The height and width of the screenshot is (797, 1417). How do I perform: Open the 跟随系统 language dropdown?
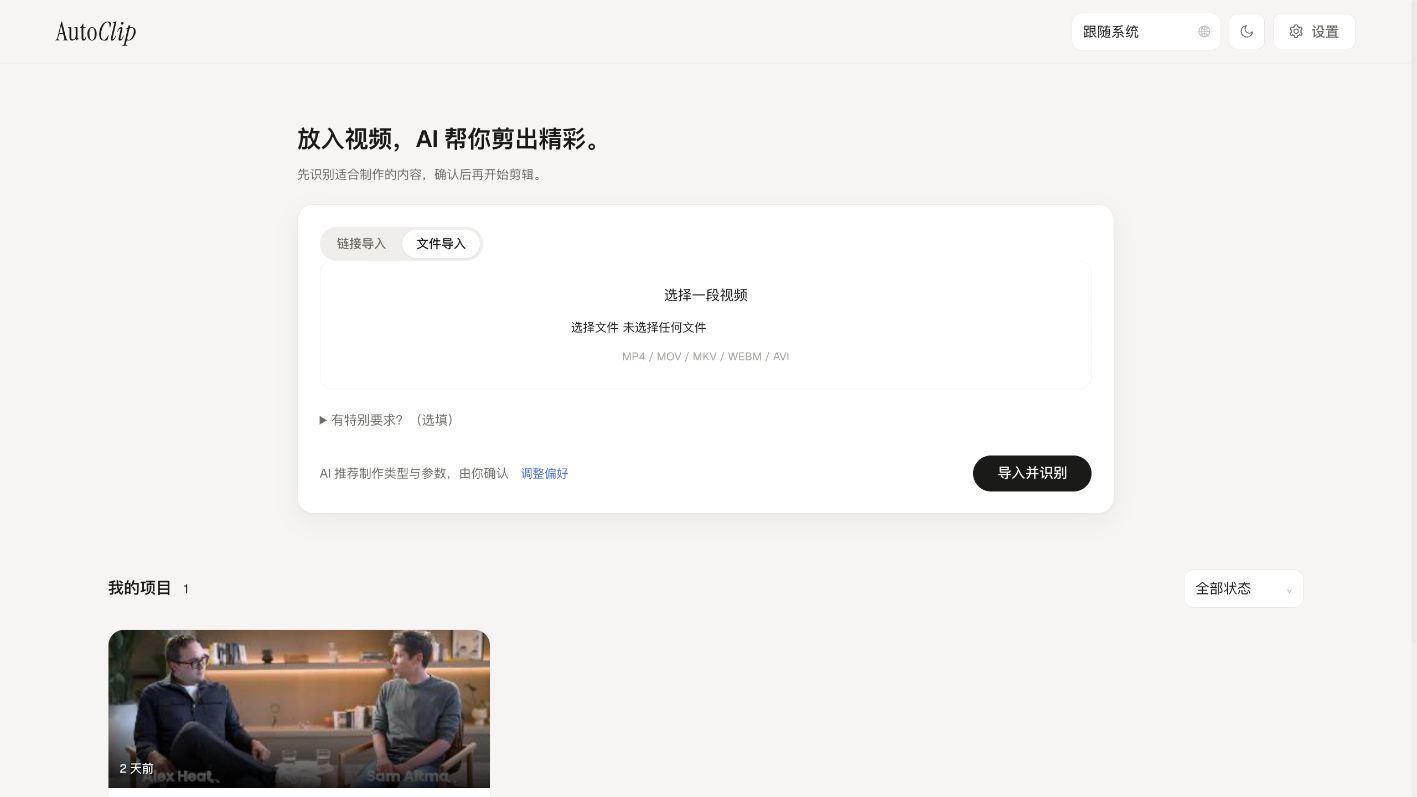[1146, 32]
